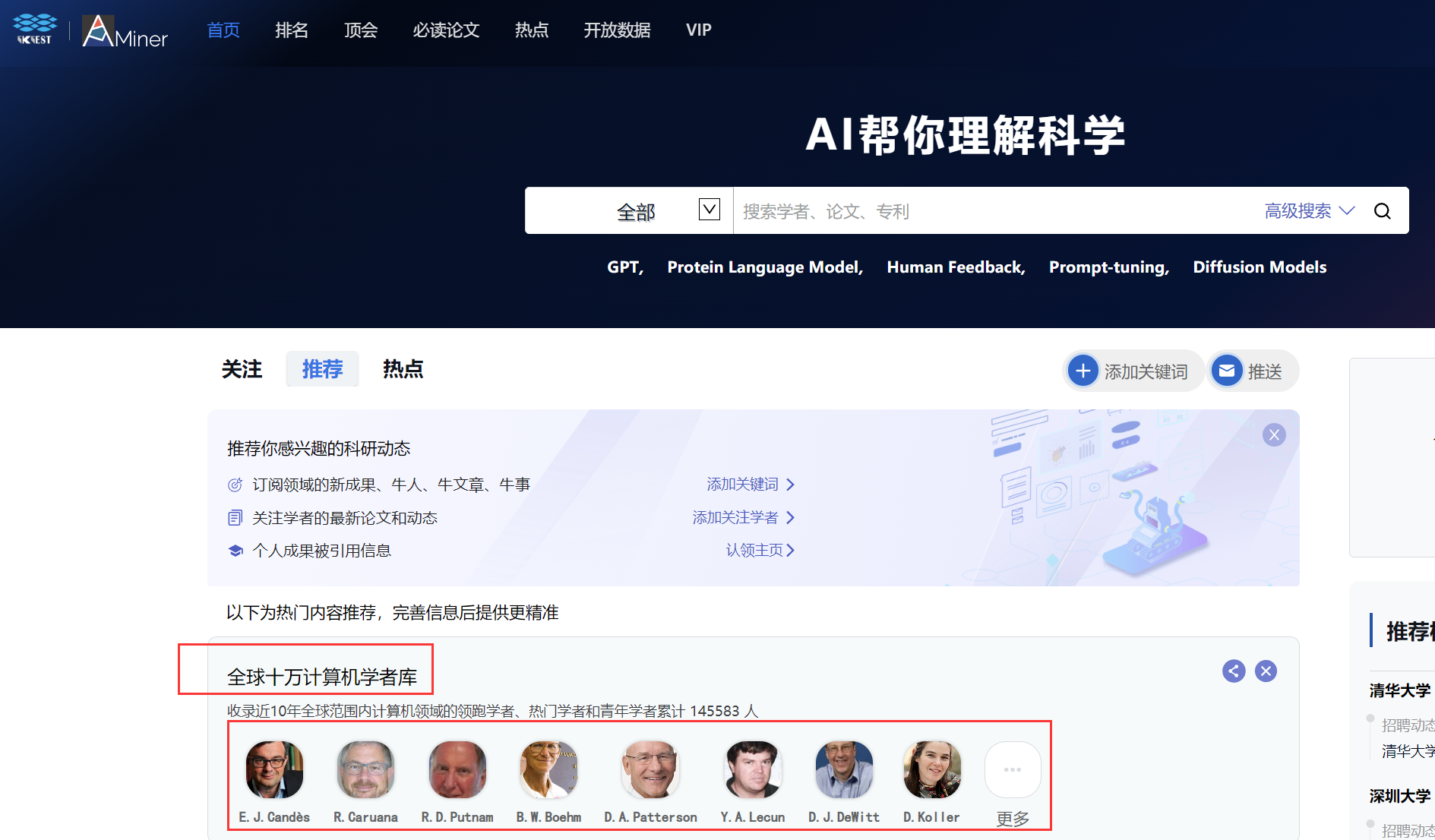Image resolution: width=1435 pixels, height=840 pixels.
Task: Close the 全球十万计算机学者库 card
Action: tap(1266, 671)
